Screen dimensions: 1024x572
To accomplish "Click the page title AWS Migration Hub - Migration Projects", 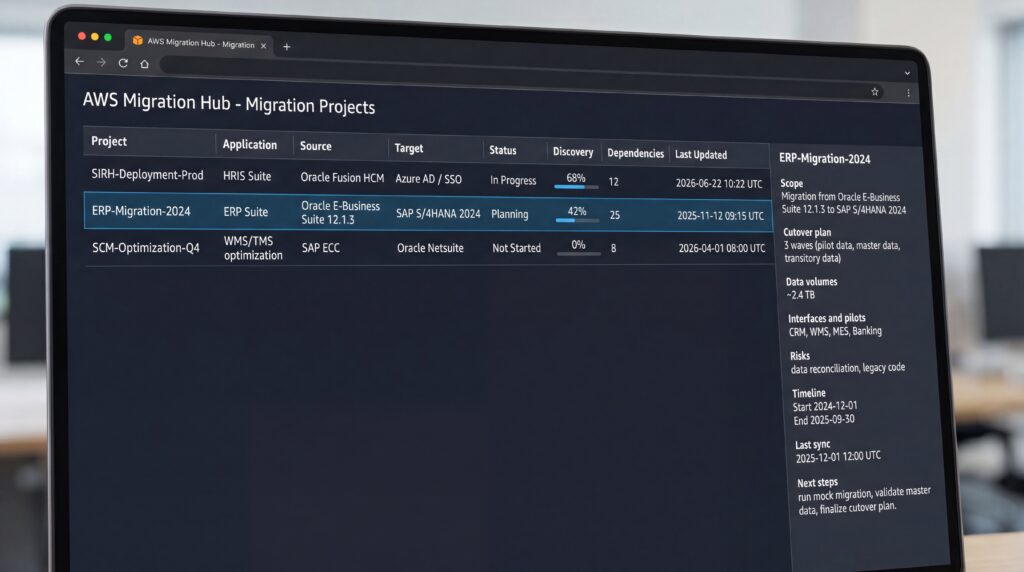I will tap(229, 103).
